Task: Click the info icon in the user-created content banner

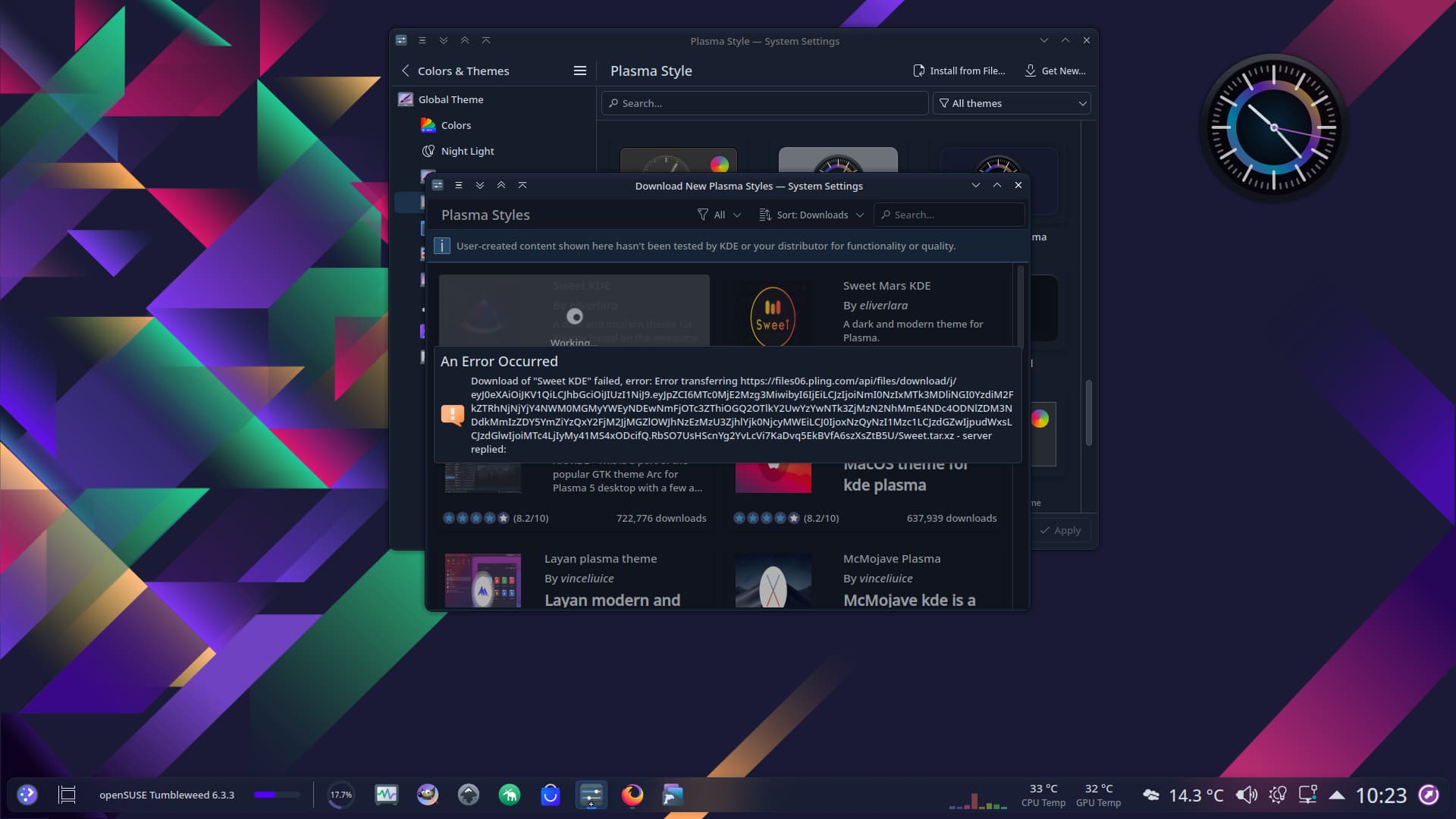Action: pyautogui.click(x=442, y=246)
